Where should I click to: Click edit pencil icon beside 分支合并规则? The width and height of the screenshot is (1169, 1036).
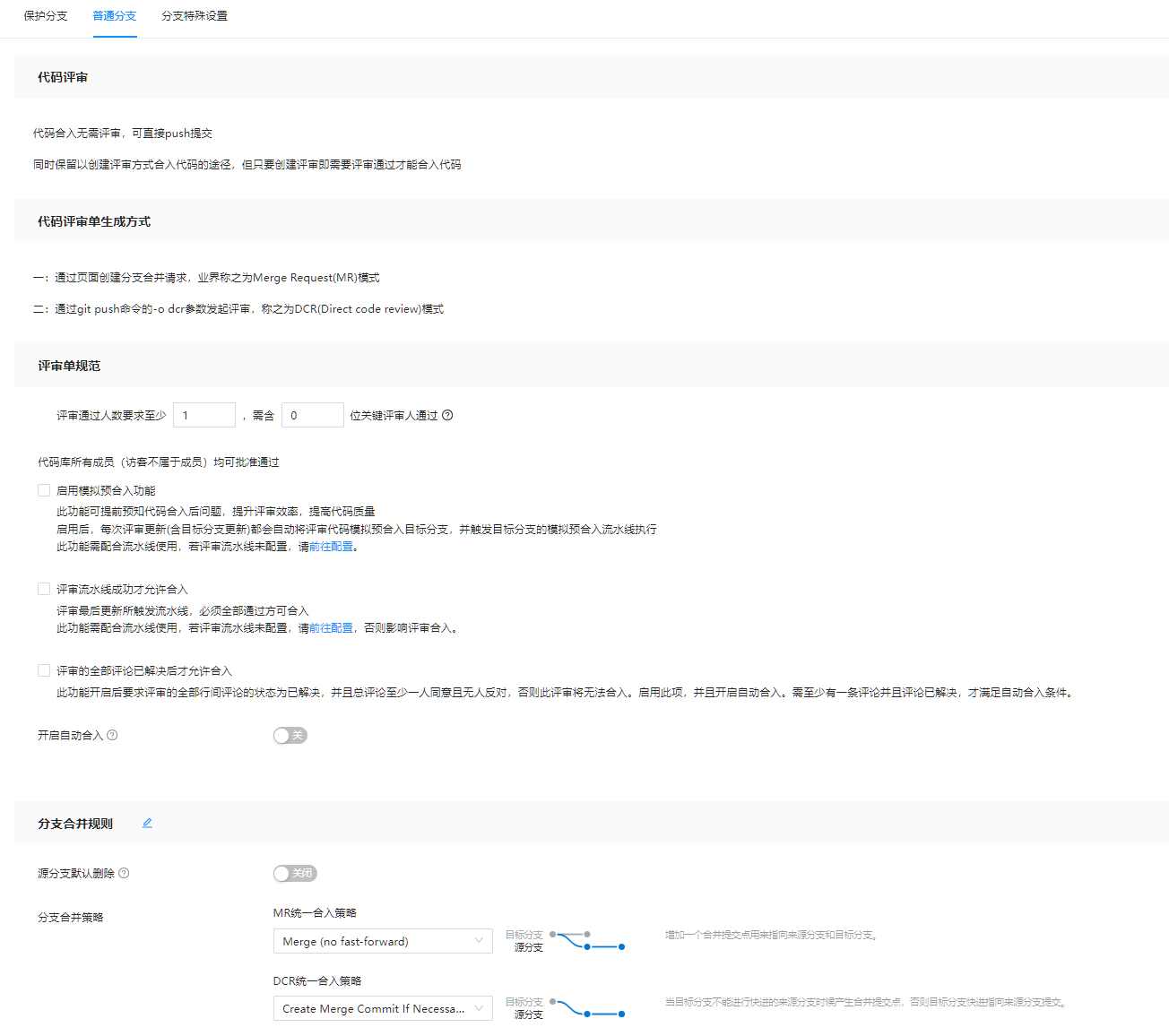point(147,823)
